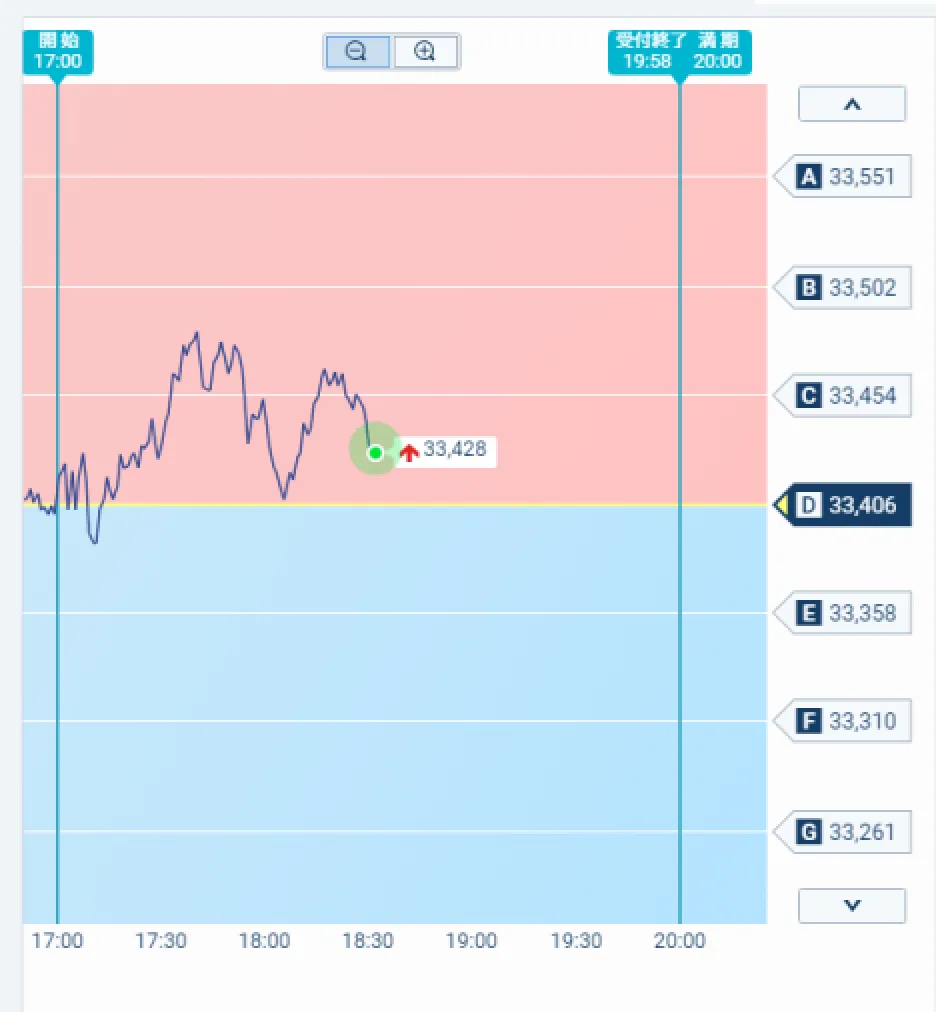Click the 33,428 current price label
Viewport: 936px width, 1012px height.
click(455, 450)
